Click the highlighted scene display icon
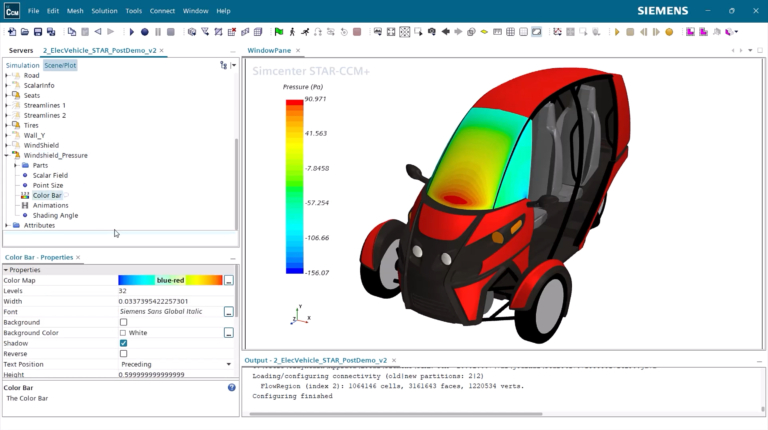 pos(537,32)
